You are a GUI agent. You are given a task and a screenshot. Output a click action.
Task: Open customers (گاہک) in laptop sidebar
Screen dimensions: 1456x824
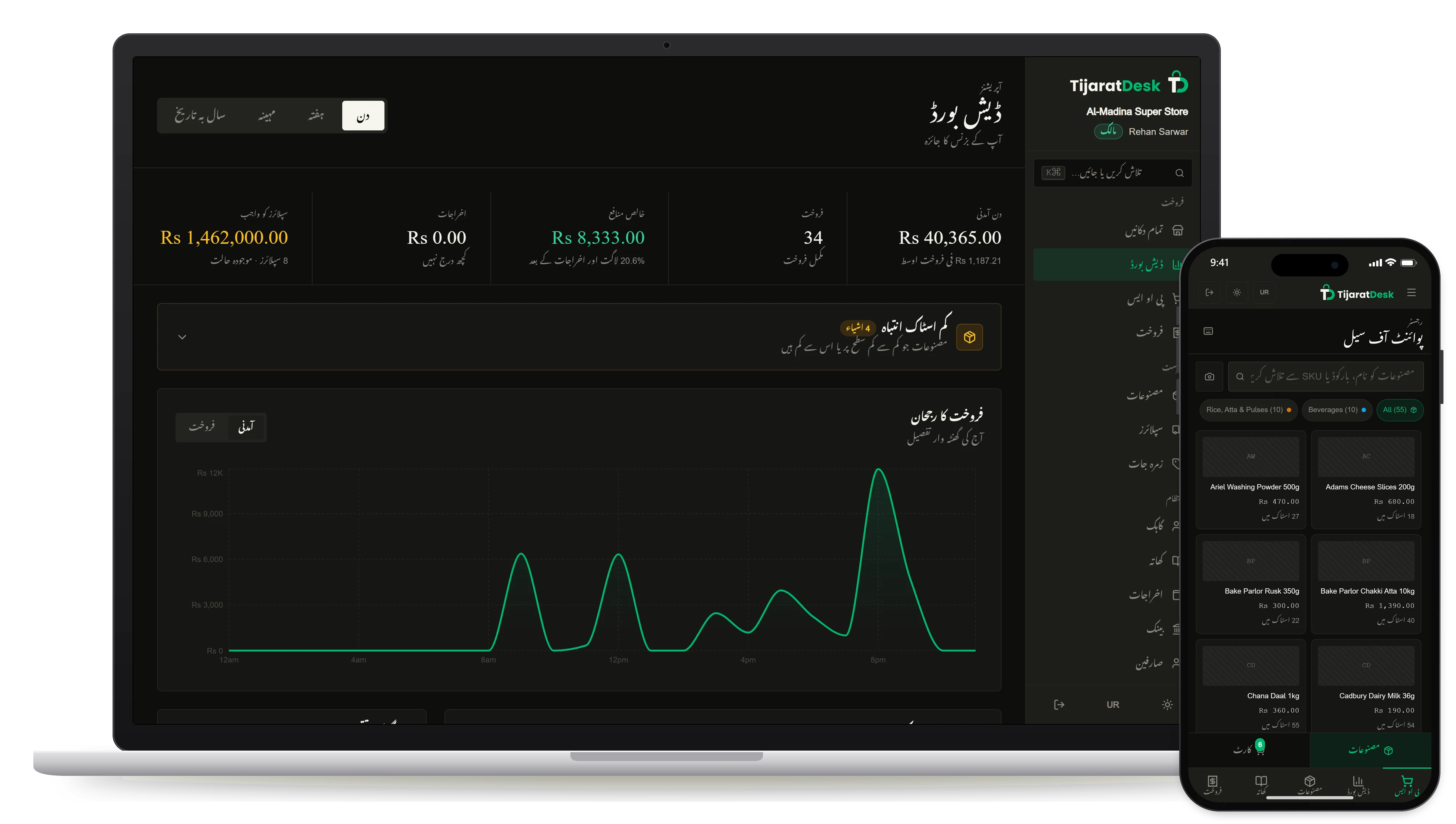1155,526
